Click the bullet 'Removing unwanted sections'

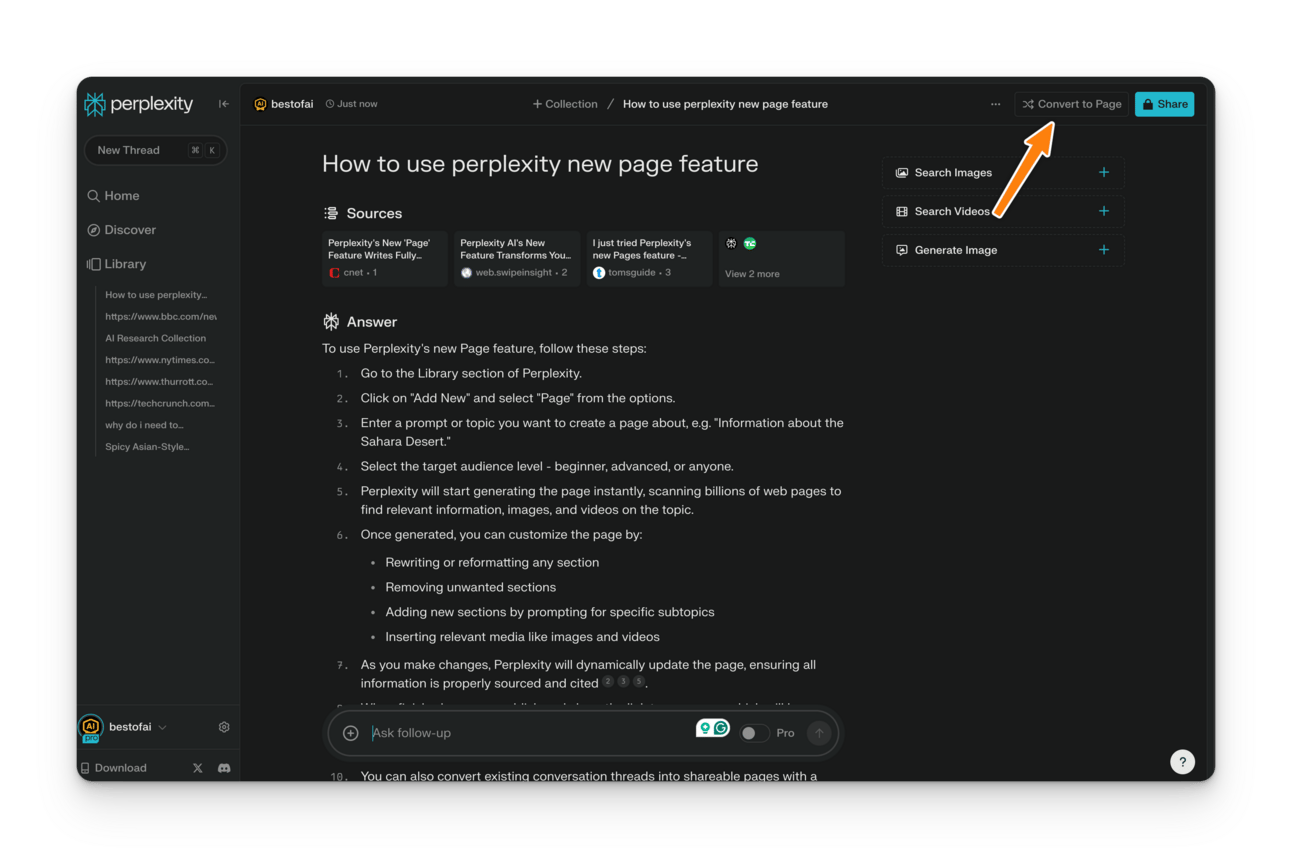(x=471, y=587)
